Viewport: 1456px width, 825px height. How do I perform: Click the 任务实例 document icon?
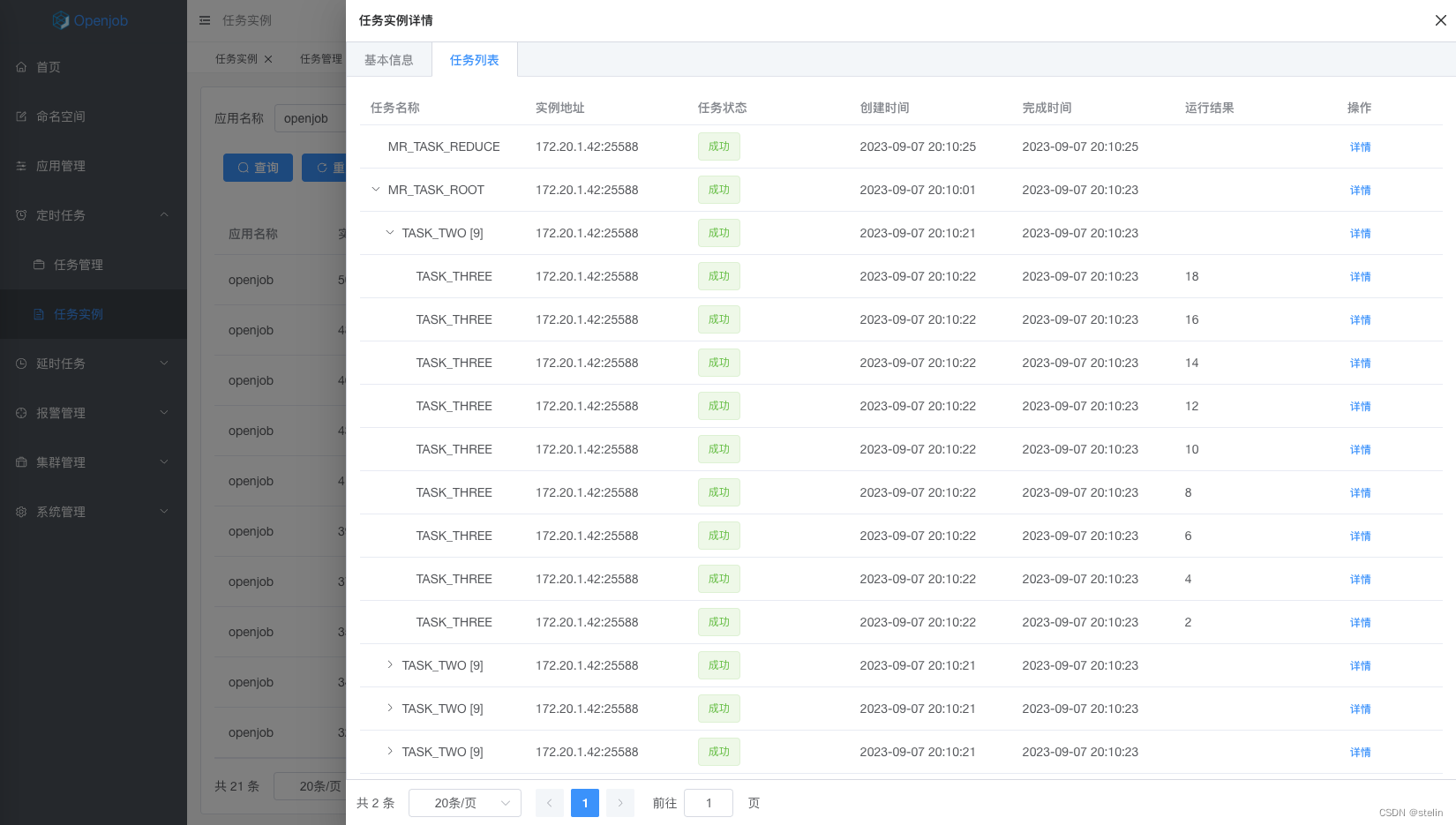coord(39,314)
